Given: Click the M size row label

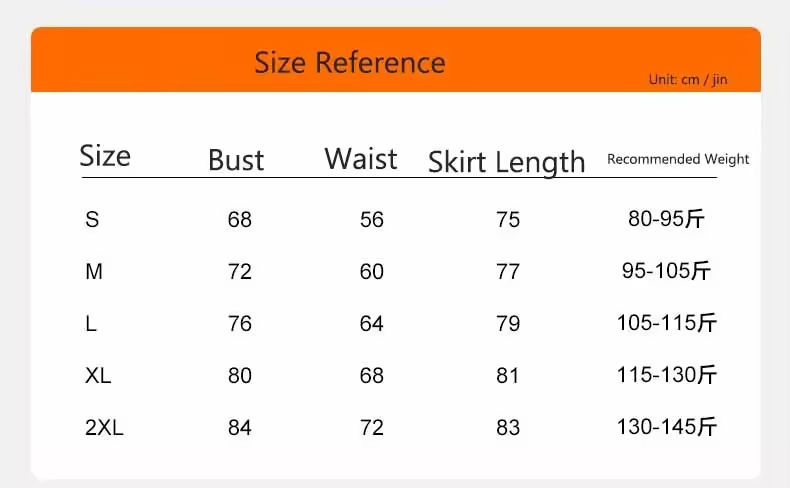Looking at the screenshot, I should coord(94,272).
